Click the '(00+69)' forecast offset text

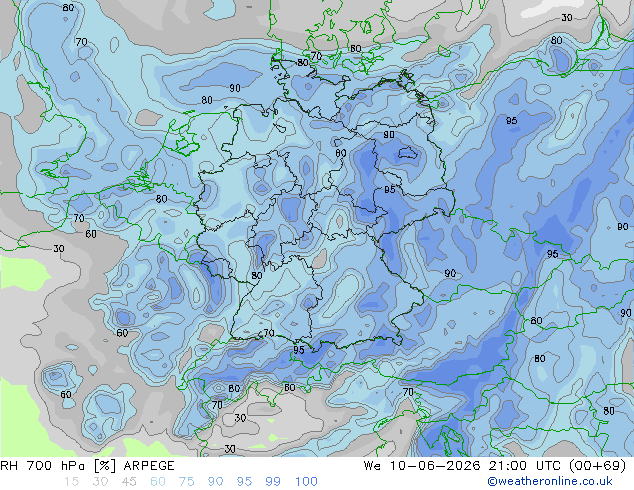[x=598, y=466]
